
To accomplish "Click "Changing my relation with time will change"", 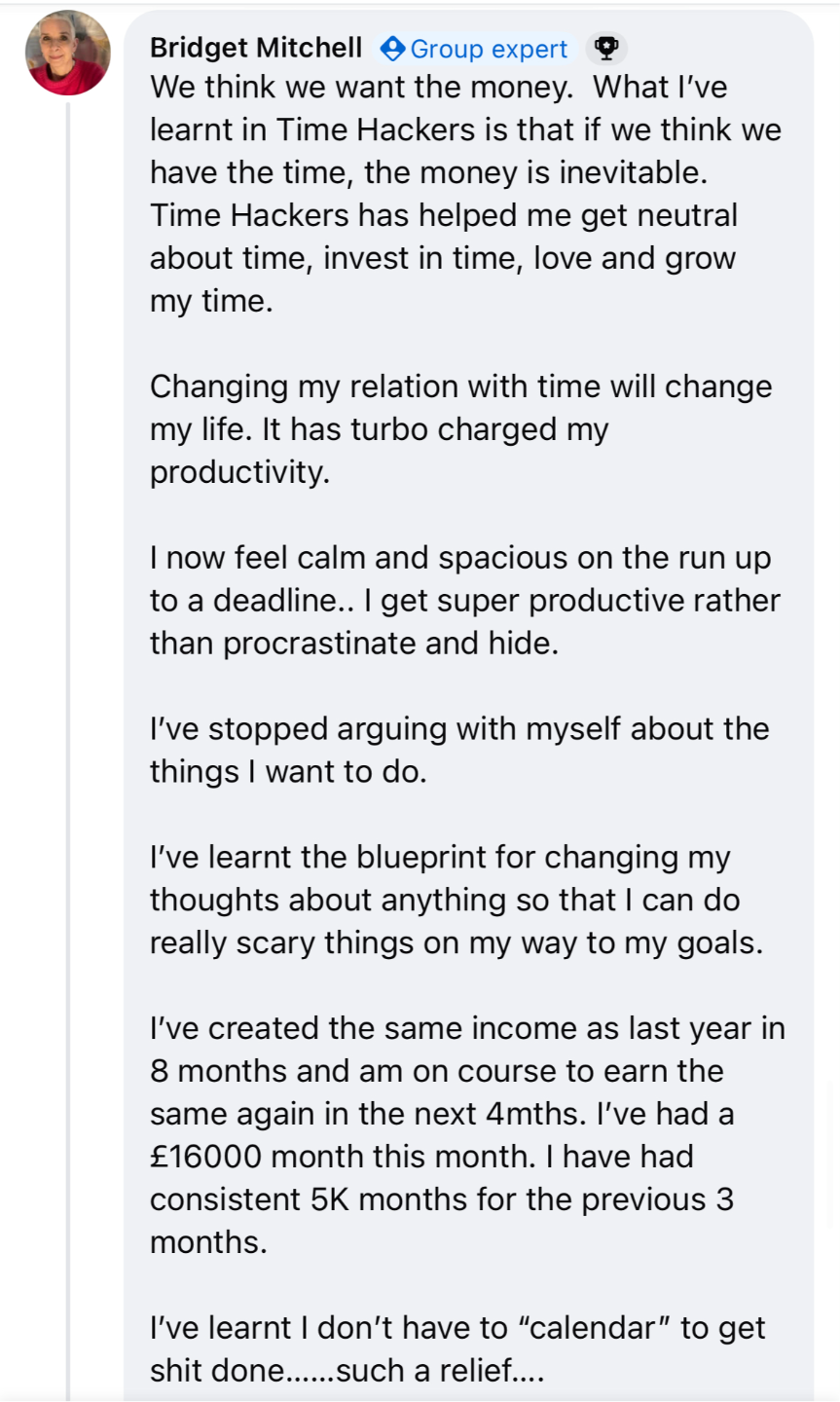I will coord(460,387).
